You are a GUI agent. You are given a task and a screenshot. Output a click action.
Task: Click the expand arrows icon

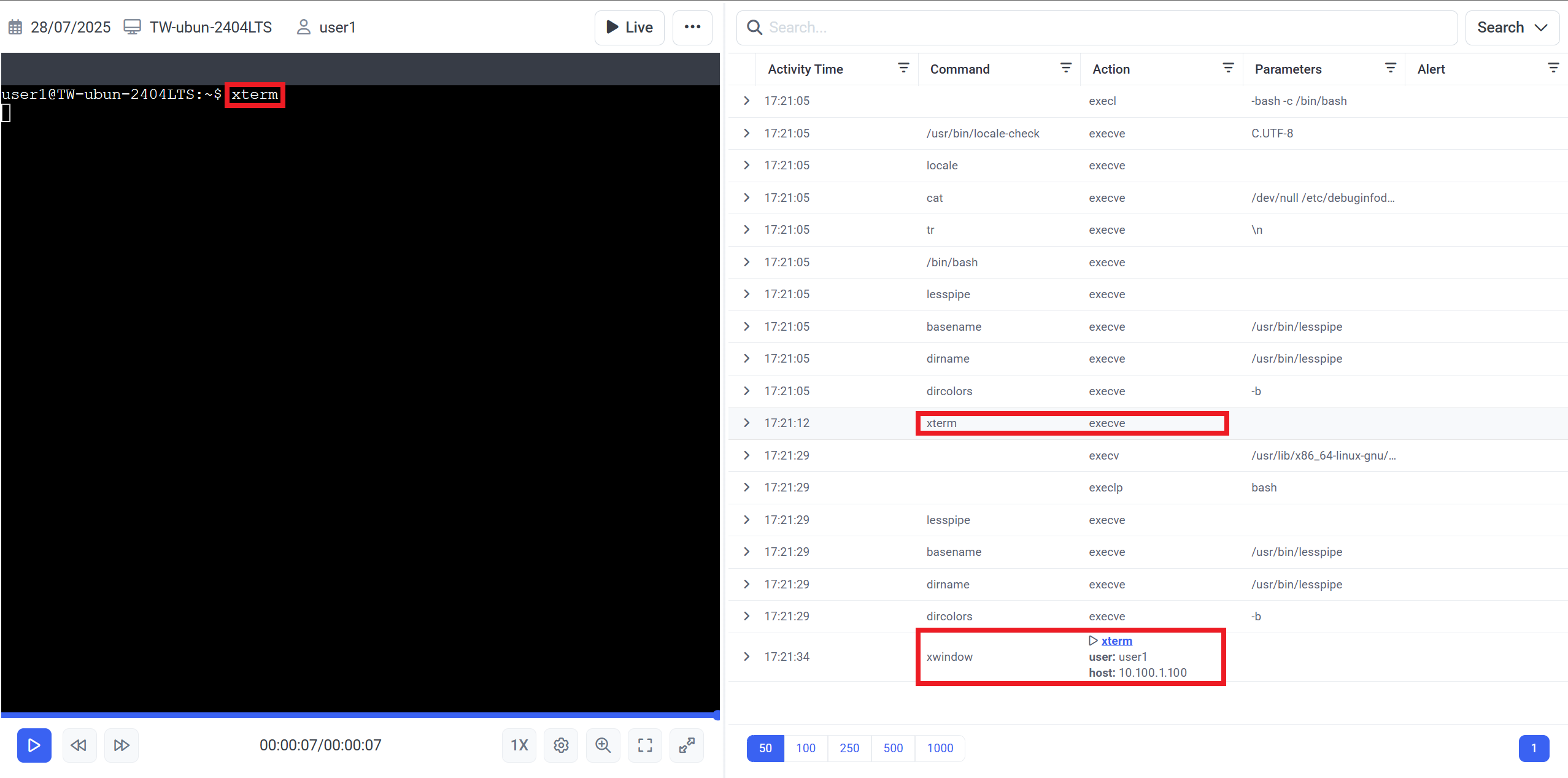(x=686, y=745)
